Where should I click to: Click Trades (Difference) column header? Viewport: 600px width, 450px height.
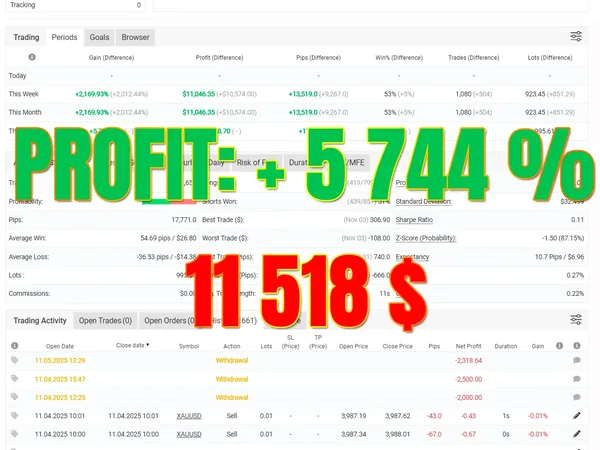click(x=474, y=58)
